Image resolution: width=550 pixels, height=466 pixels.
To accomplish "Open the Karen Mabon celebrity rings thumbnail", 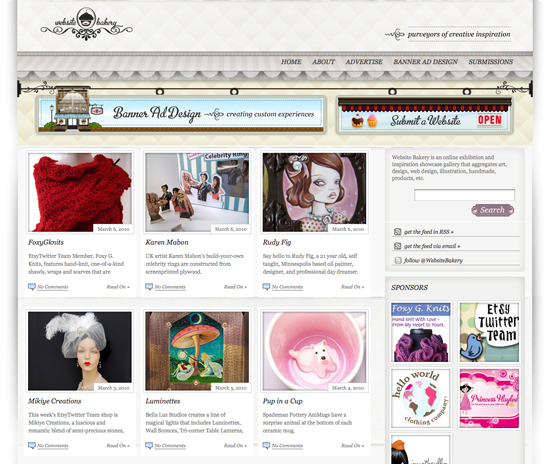I will click(197, 192).
